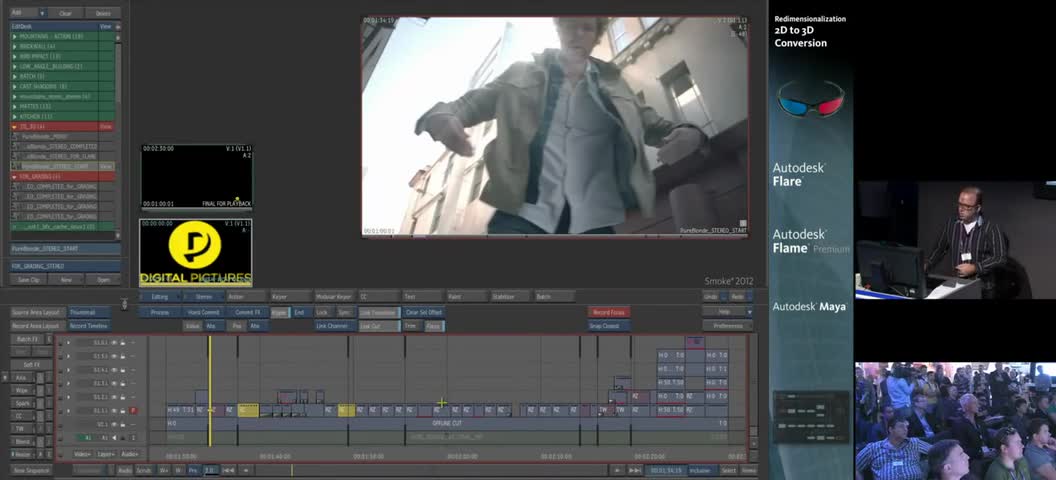Select the FINAL FOR PLAYBACK thumbnail
The height and width of the screenshot is (480, 1056).
point(196,176)
